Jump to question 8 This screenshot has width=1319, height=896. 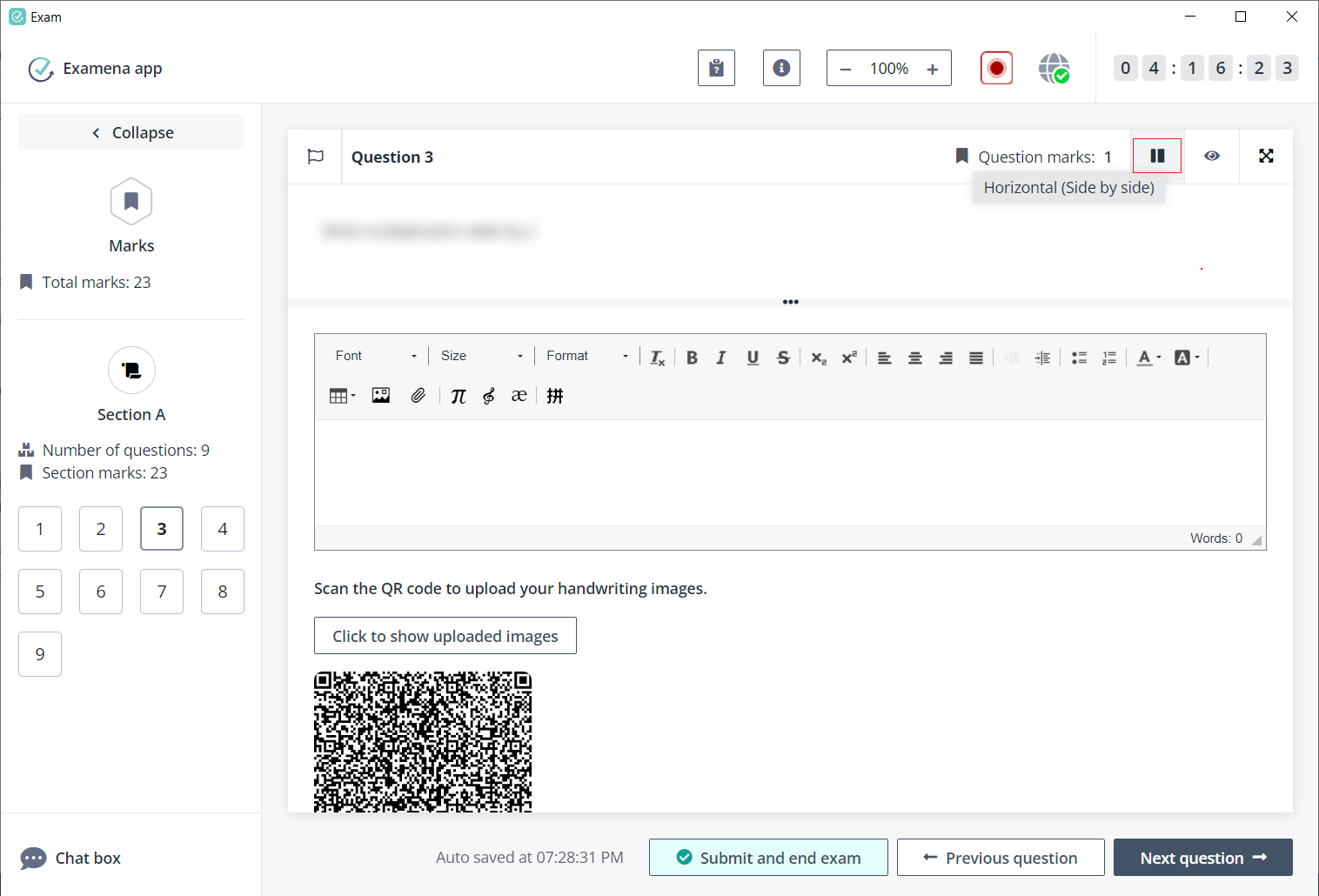(223, 592)
